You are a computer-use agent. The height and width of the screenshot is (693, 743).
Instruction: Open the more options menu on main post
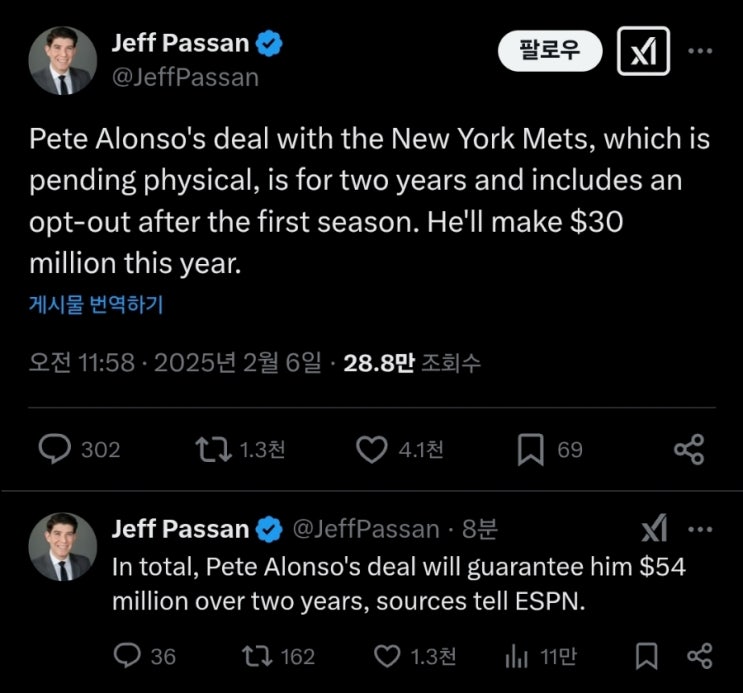click(701, 51)
